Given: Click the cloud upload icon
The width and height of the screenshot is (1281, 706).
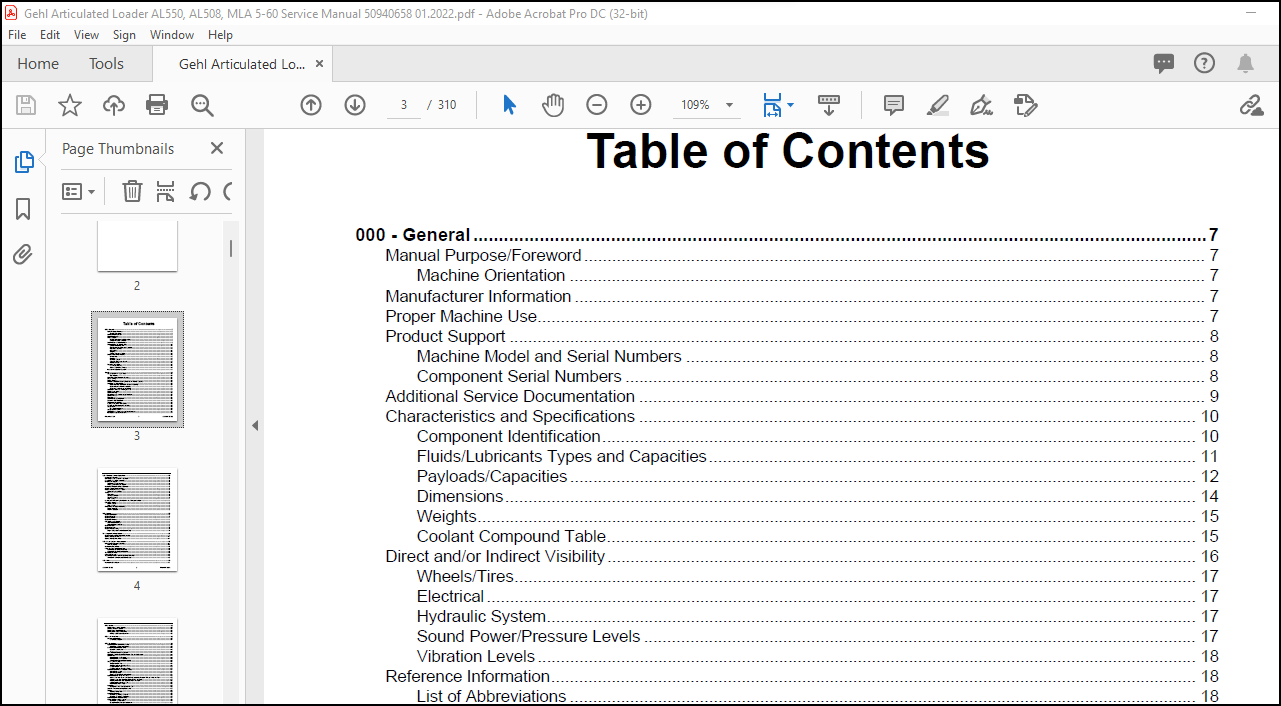Looking at the screenshot, I should (x=114, y=105).
